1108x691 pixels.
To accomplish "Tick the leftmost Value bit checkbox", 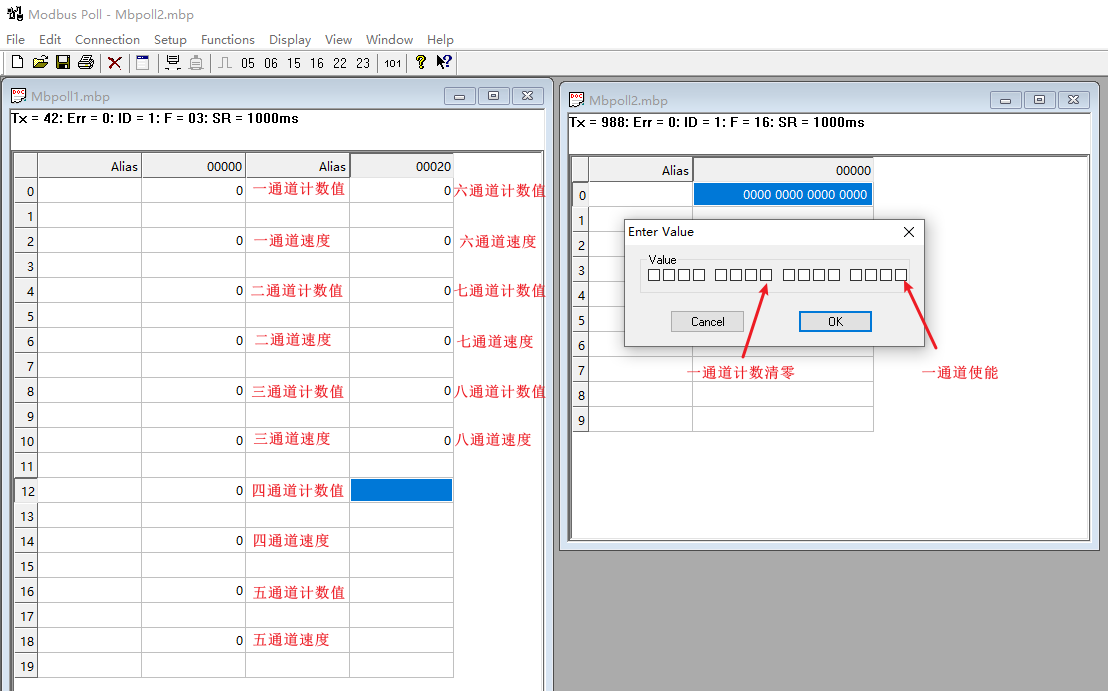I will tap(654, 275).
